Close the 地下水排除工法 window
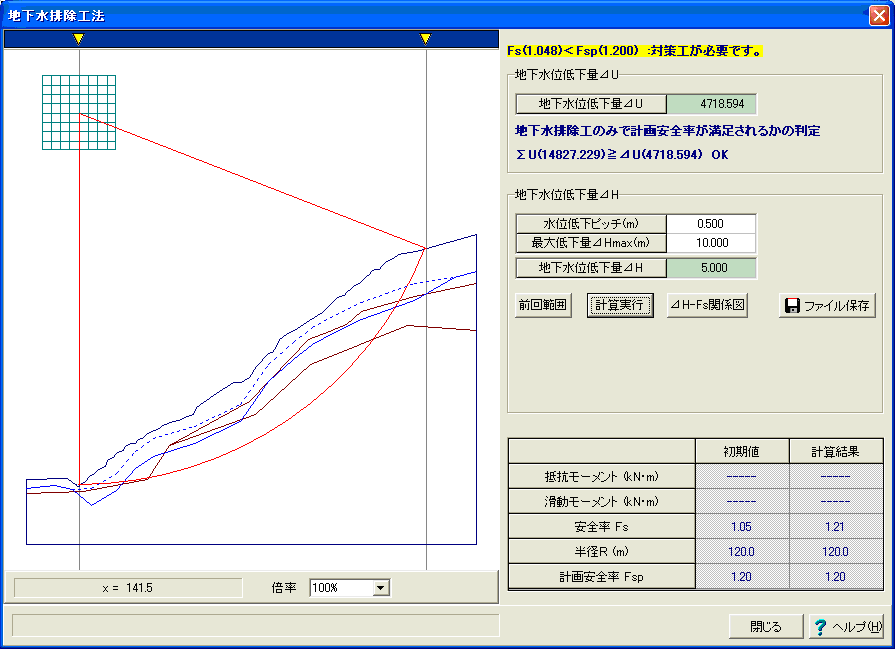The height and width of the screenshot is (649, 895). (x=878, y=15)
